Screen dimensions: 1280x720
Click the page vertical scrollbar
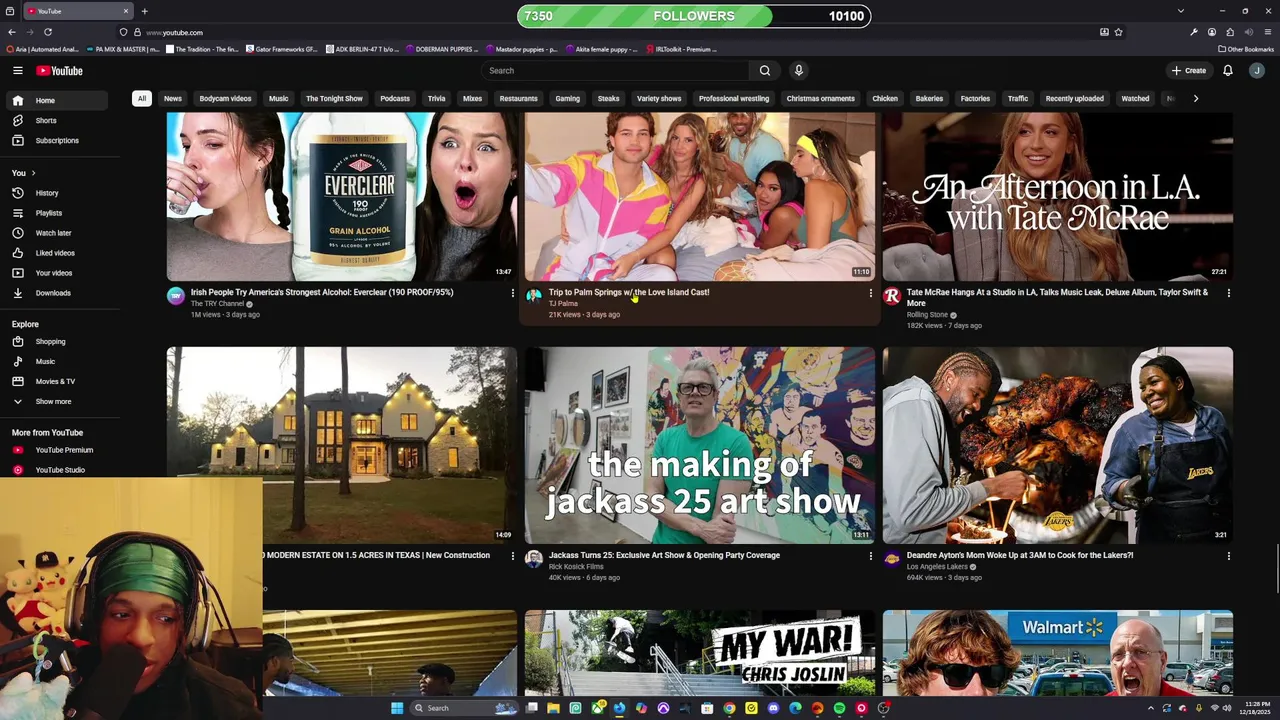click(1276, 570)
